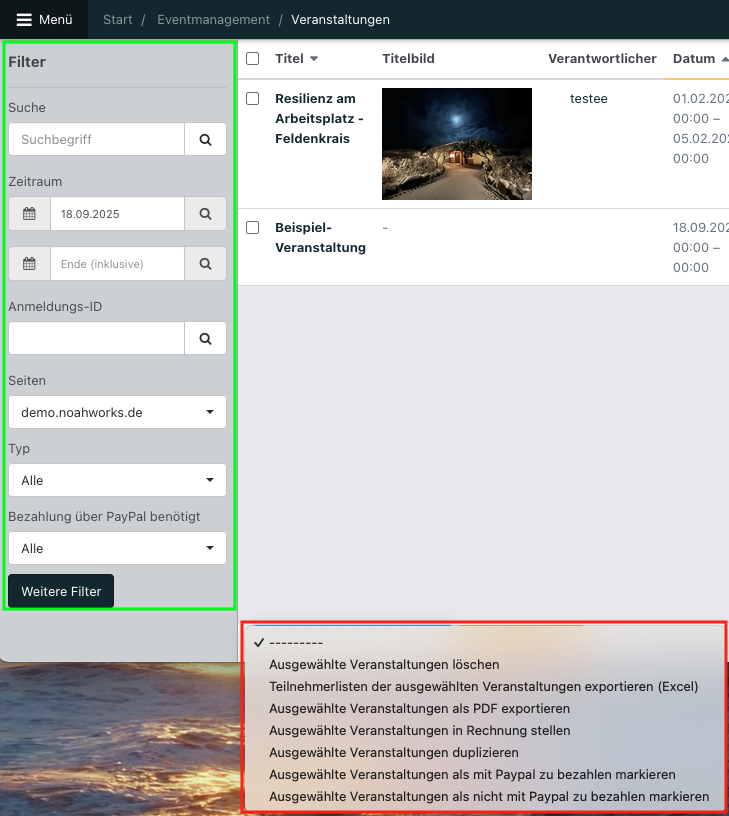Open Bezahlung über PayPal benötigt dropdown
The width and height of the screenshot is (729, 816).
click(x=118, y=548)
